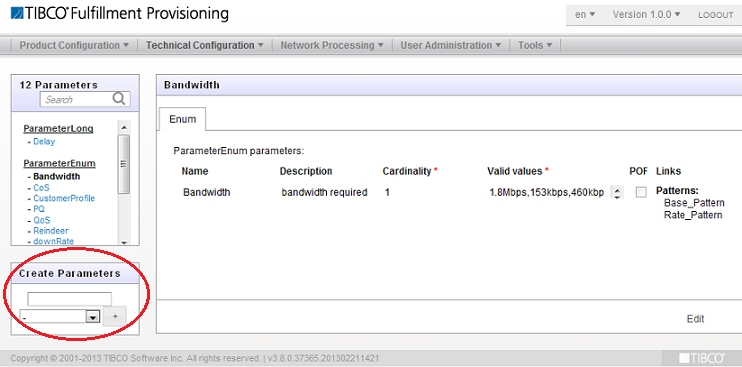This screenshot has width=742, height=367.
Task: Select the Delay parameter
Action: point(44,141)
